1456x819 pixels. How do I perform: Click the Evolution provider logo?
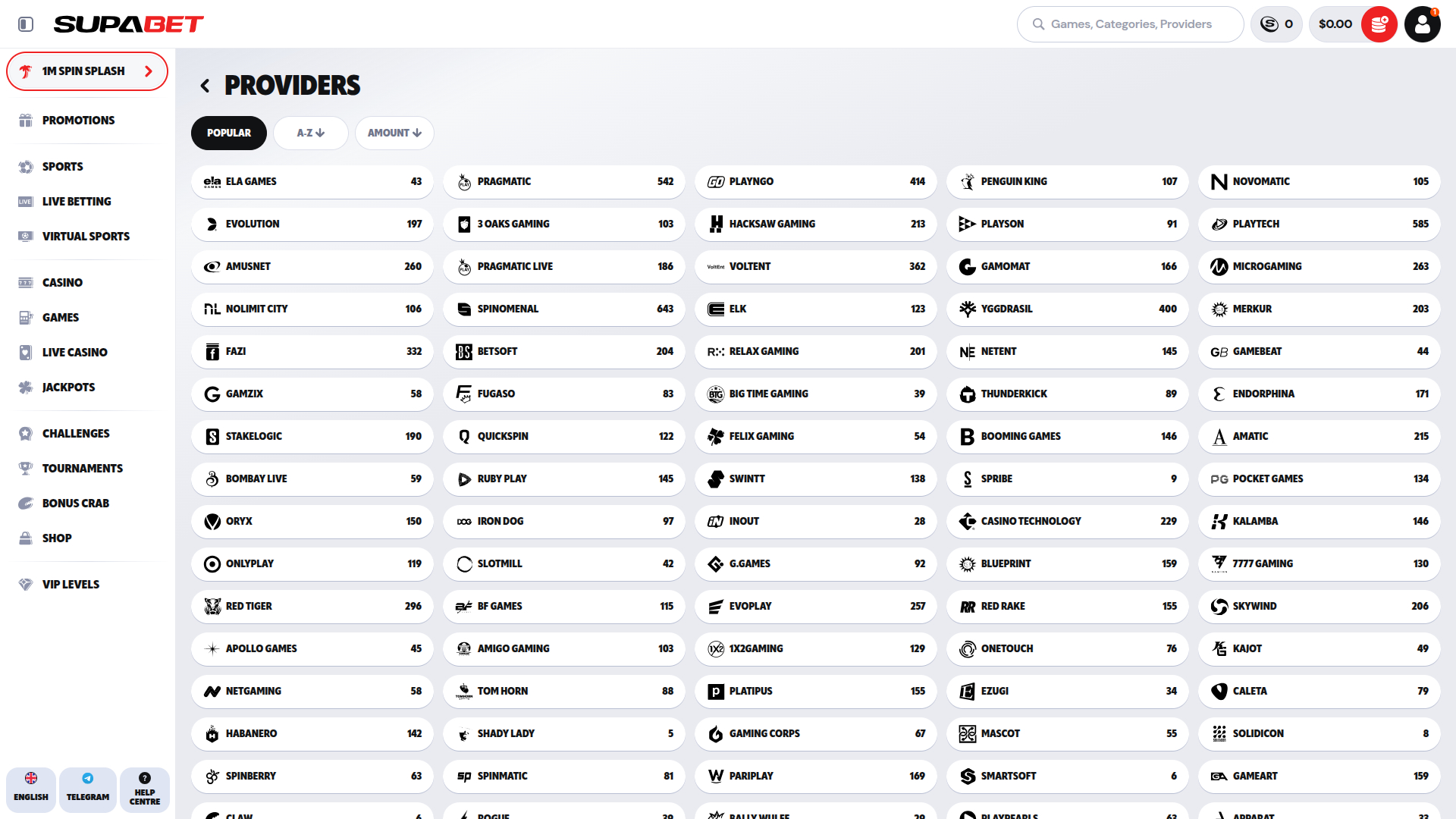pos(212,224)
